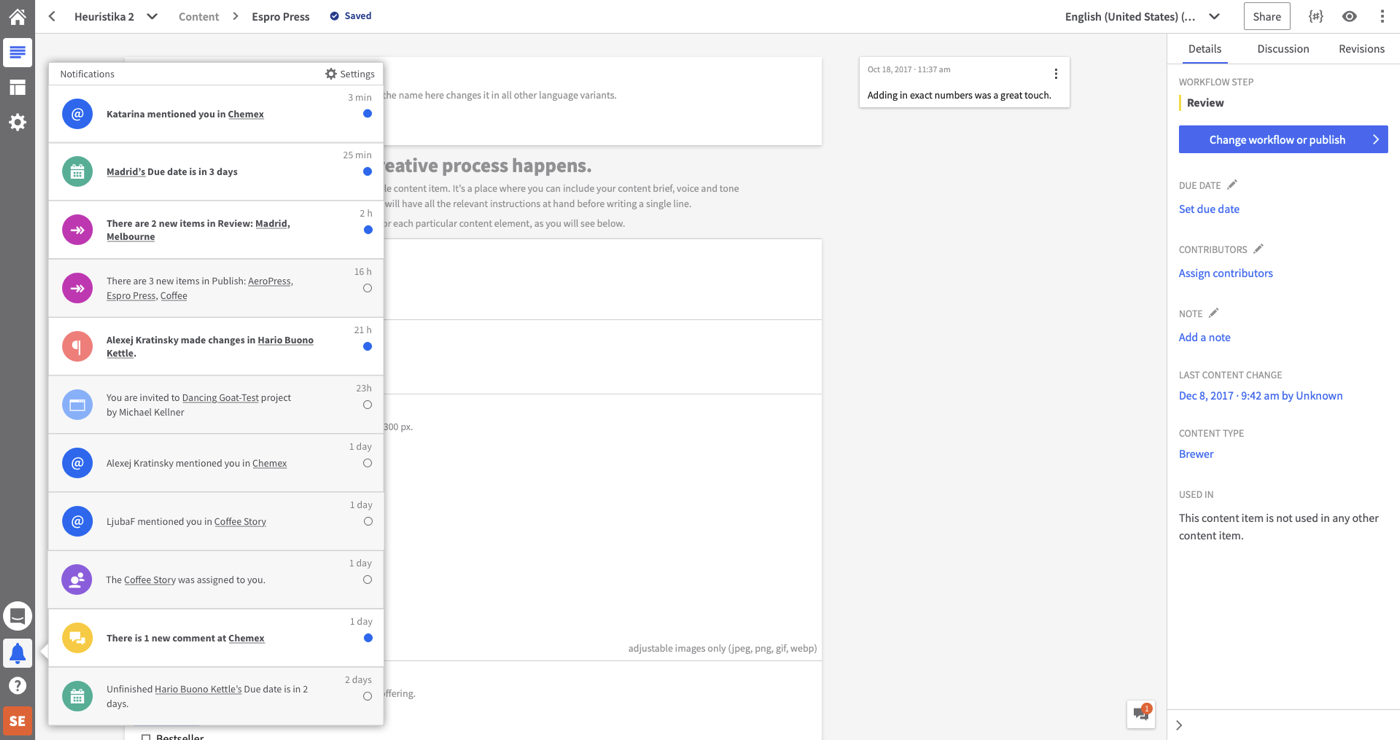This screenshot has width=1400, height=740.
Task: Open the comments bubble with badge
Action: click(x=1141, y=713)
